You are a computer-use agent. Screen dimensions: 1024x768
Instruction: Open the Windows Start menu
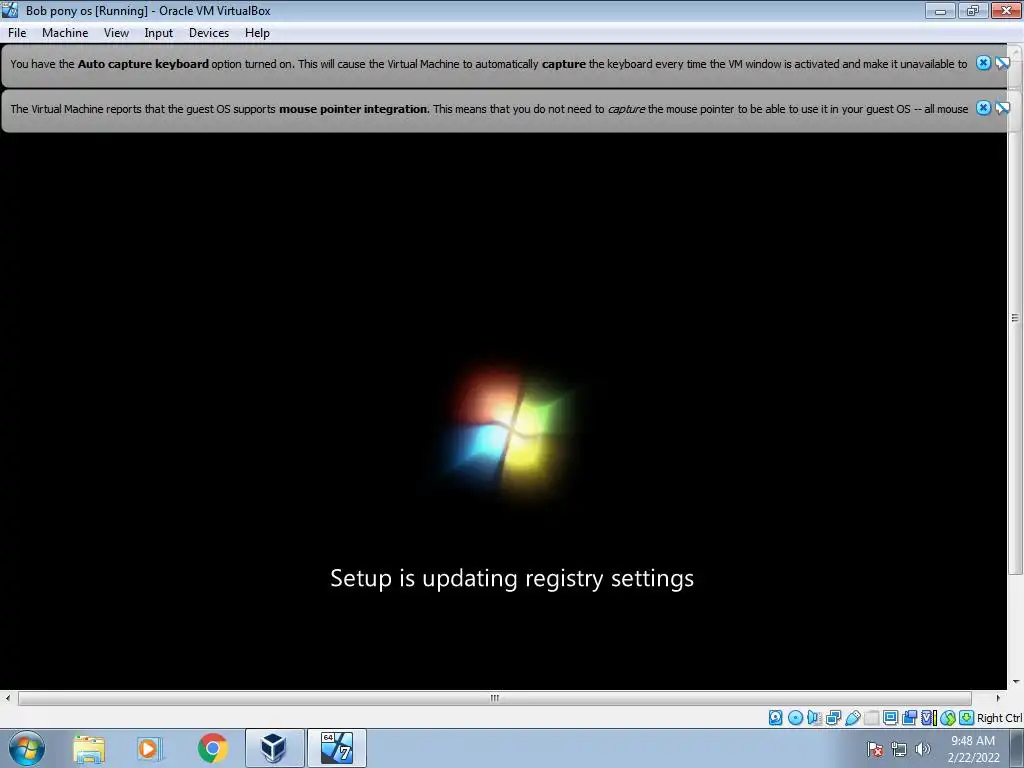pos(27,748)
